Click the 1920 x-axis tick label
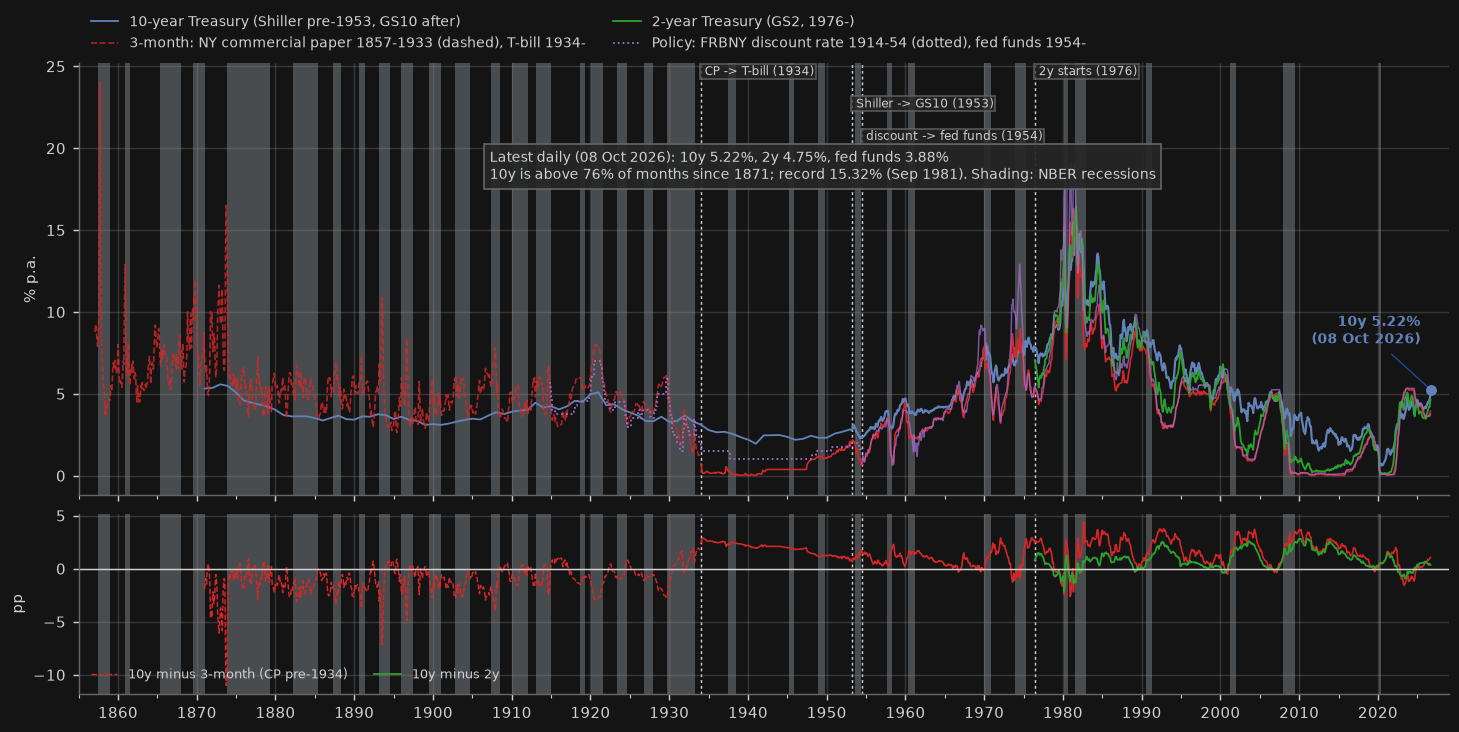This screenshot has width=1459, height=732. [590, 712]
